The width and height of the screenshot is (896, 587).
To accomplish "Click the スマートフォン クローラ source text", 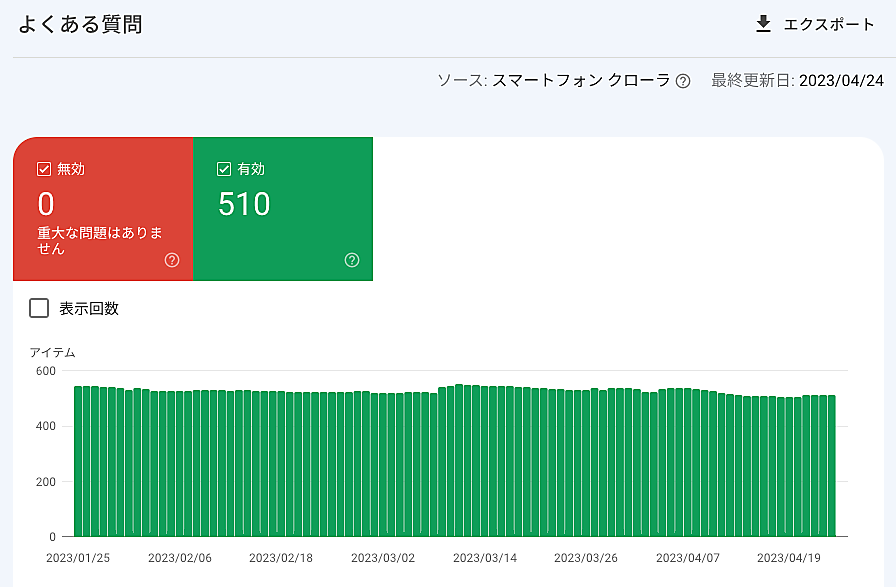I will [580, 81].
